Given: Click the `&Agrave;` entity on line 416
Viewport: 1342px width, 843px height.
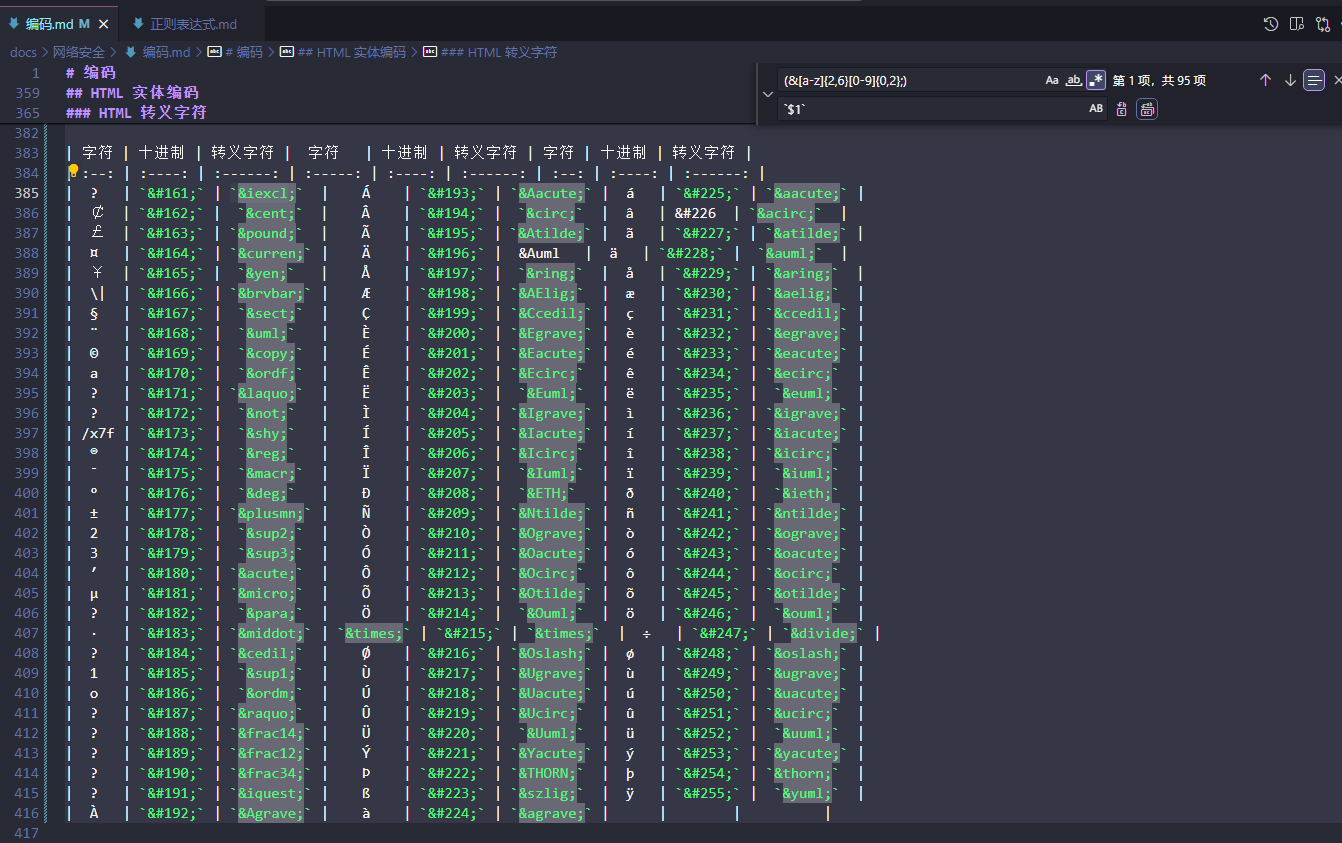Looking at the screenshot, I should (270, 812).
